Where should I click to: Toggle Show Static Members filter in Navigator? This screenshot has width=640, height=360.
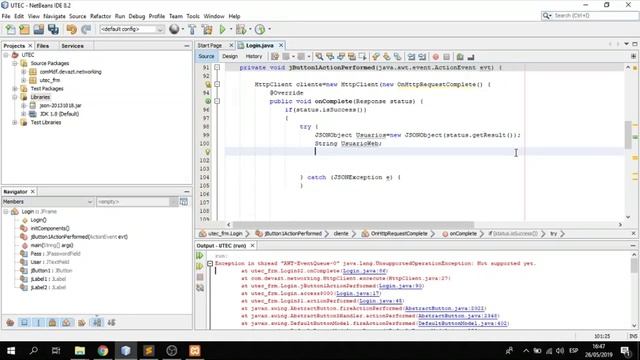point(38,323)
